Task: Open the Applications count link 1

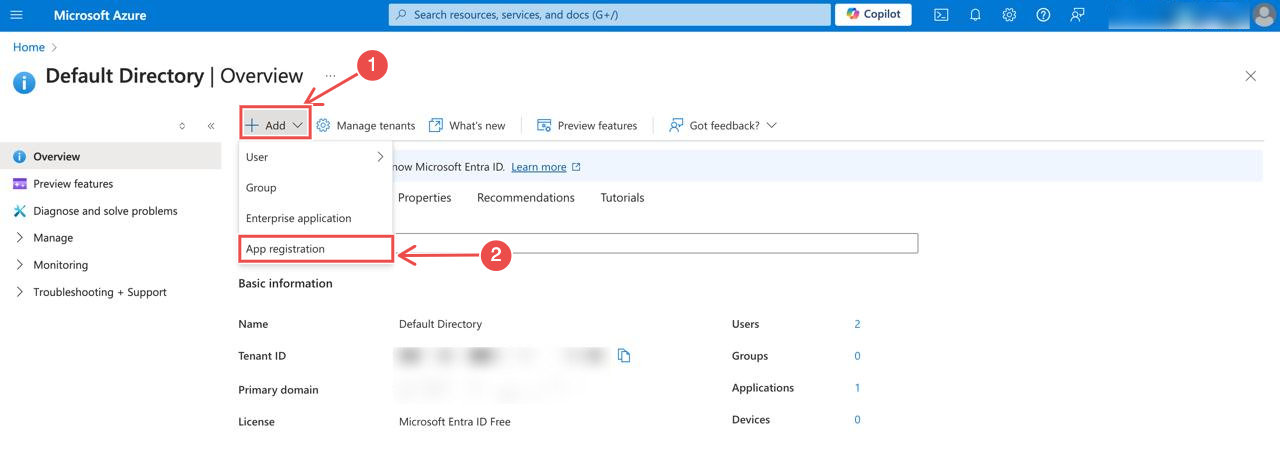Action: click(857, 388)
